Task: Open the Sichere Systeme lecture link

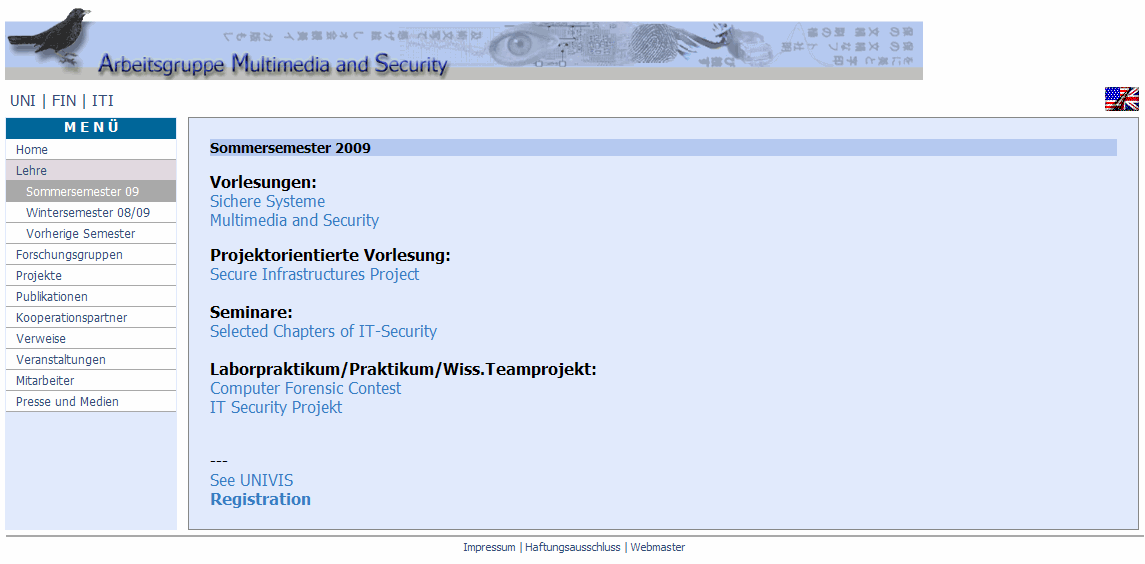Action: click(267, 202)
